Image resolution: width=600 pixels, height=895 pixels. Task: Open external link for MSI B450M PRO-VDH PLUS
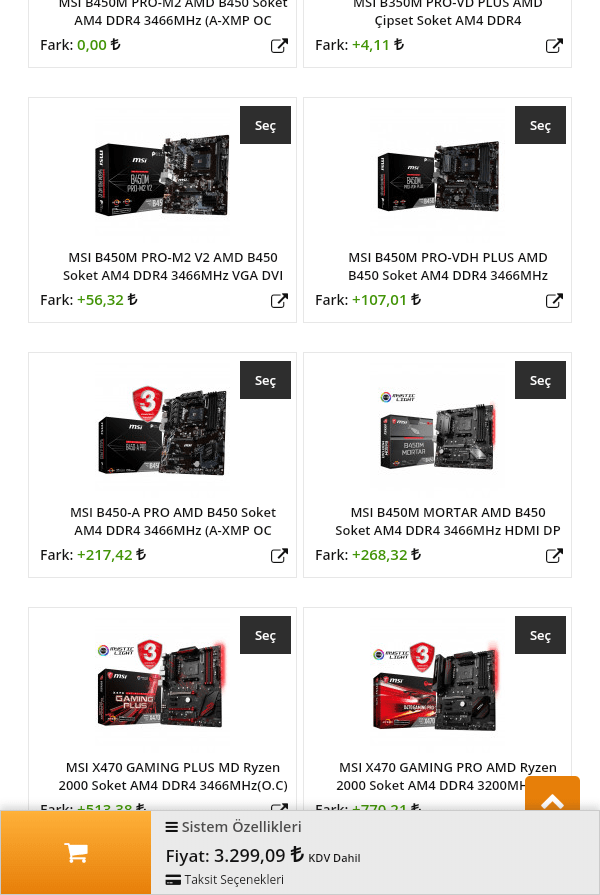[554, 301]
